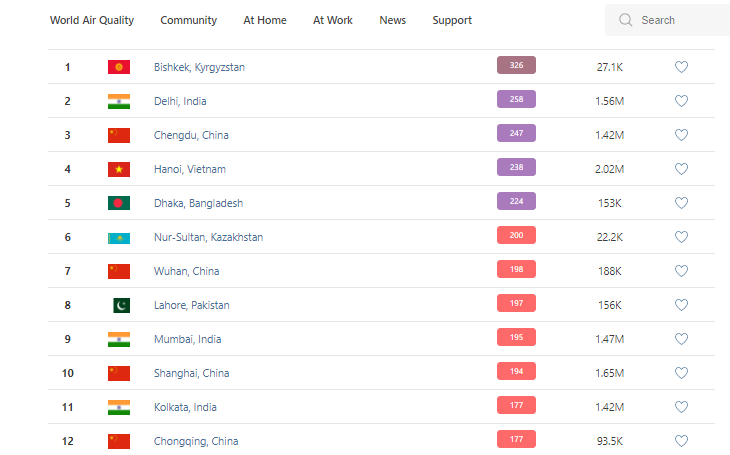The height and width of the screenshot is (455, 730).
Task: Go to the At Home section
Action: tap(265, 20)
